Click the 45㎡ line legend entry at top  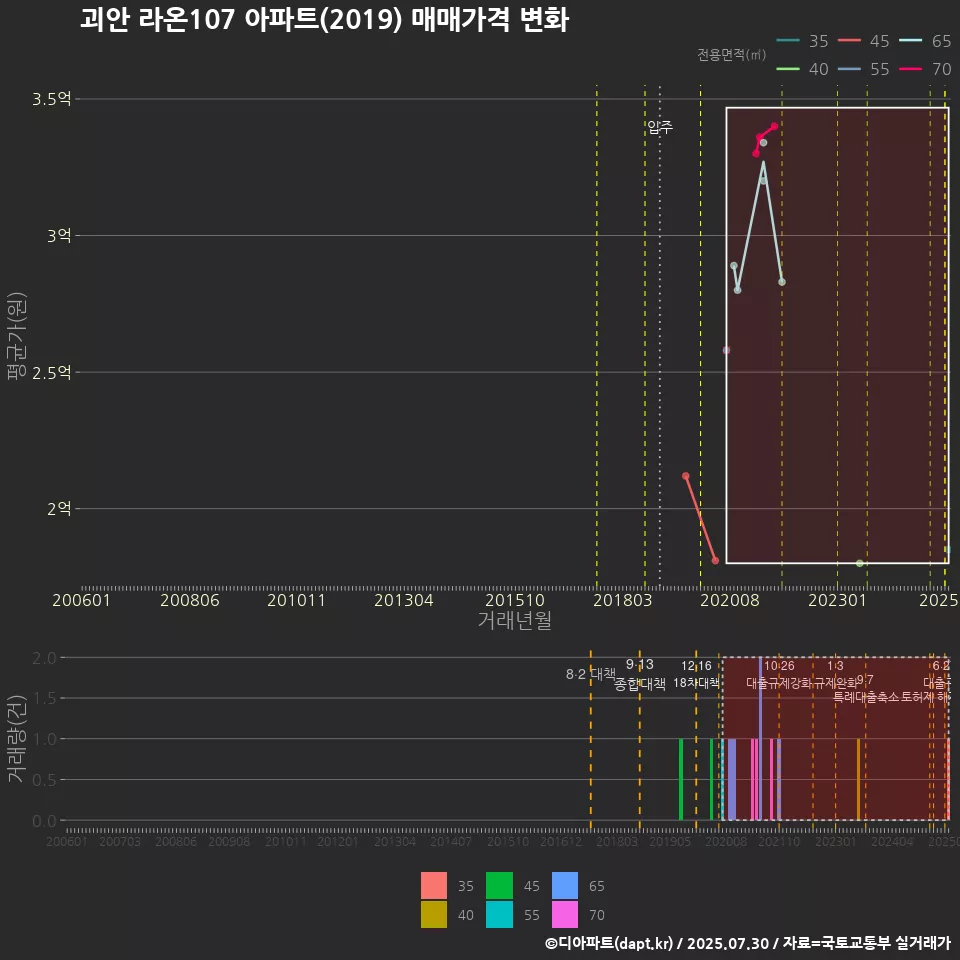tap(863, 41)
